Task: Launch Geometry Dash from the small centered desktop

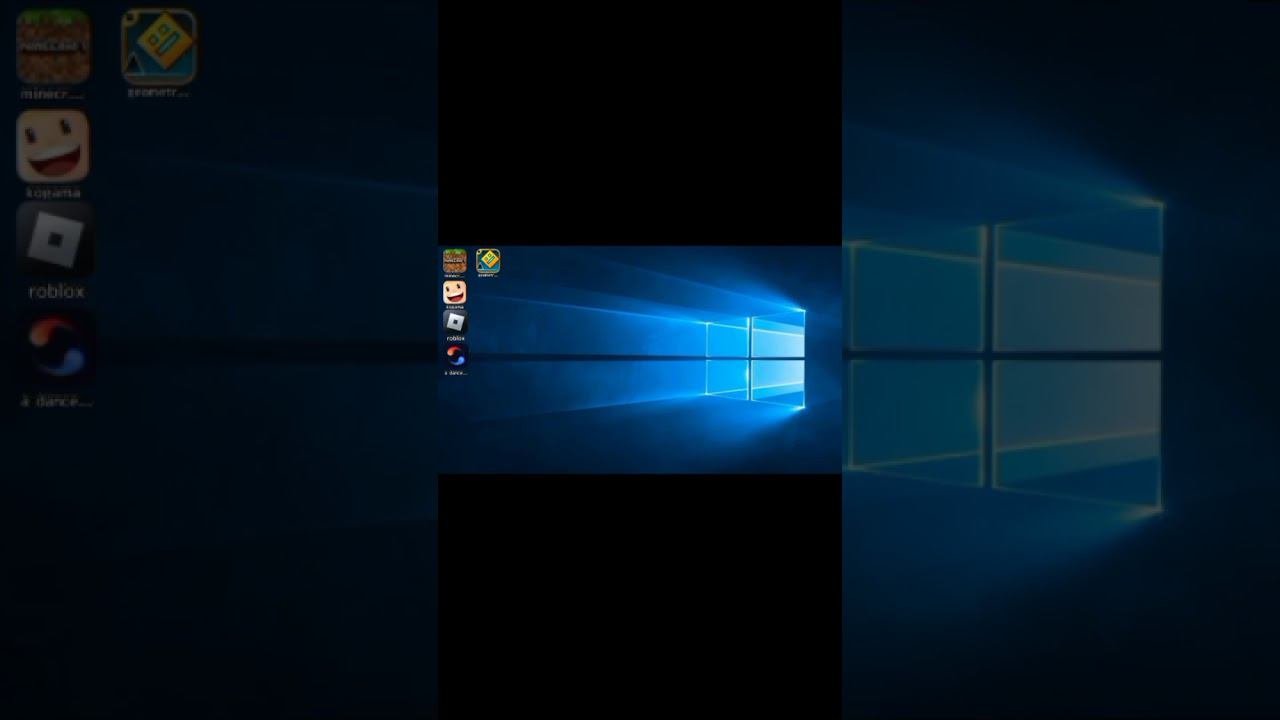Action: (487, 261)
